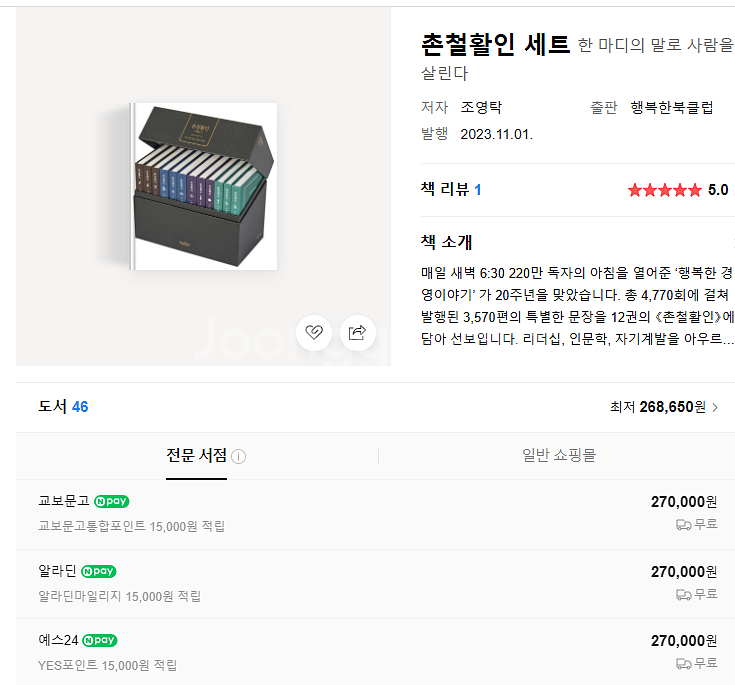This screenshot has width=735, height=685.
Task: Click Npay badge beside 예스24
Action: [x=99, y=640]
